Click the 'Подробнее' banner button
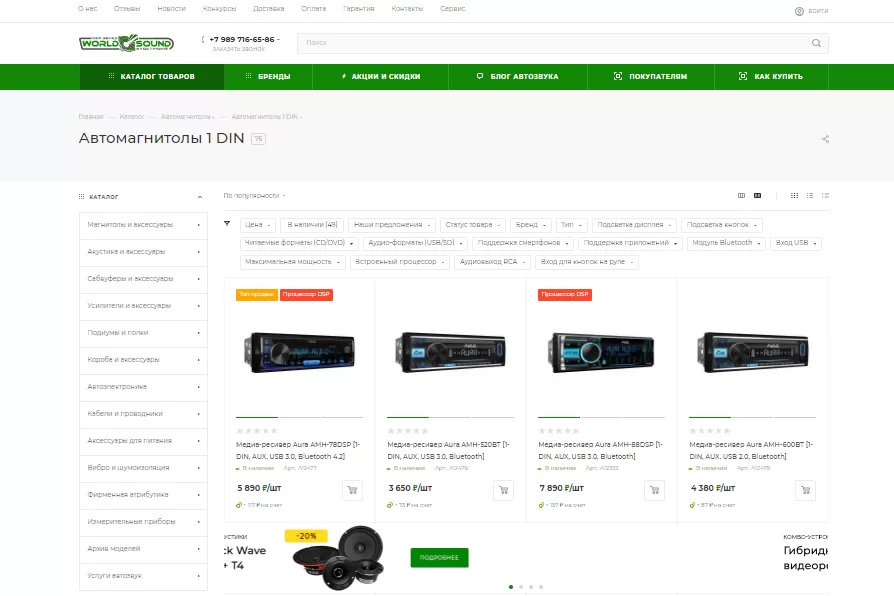The height and width of the screenshot is (596, 894). click(x=439, y=558)
